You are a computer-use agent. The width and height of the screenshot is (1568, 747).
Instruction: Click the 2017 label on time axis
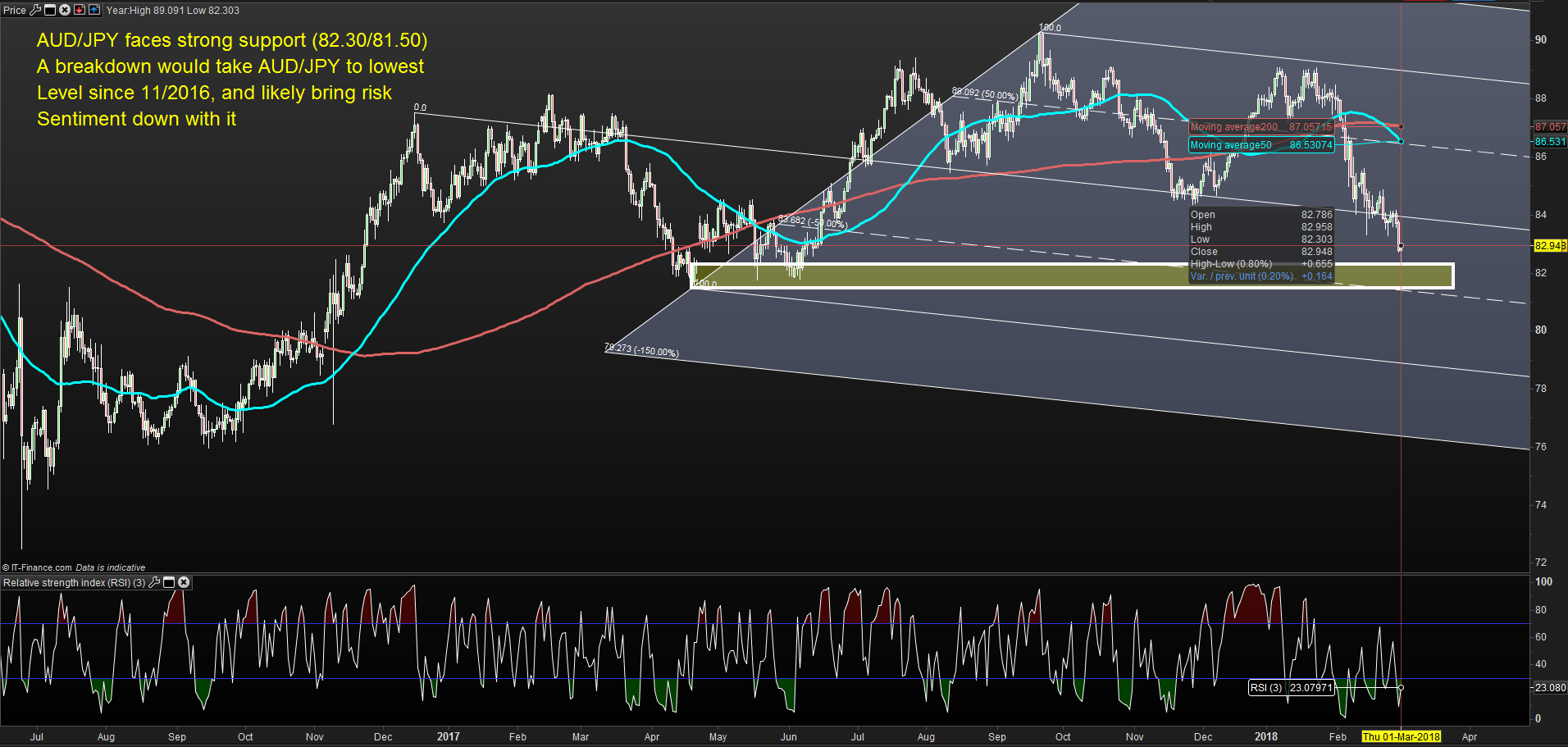tap(449, 736)
